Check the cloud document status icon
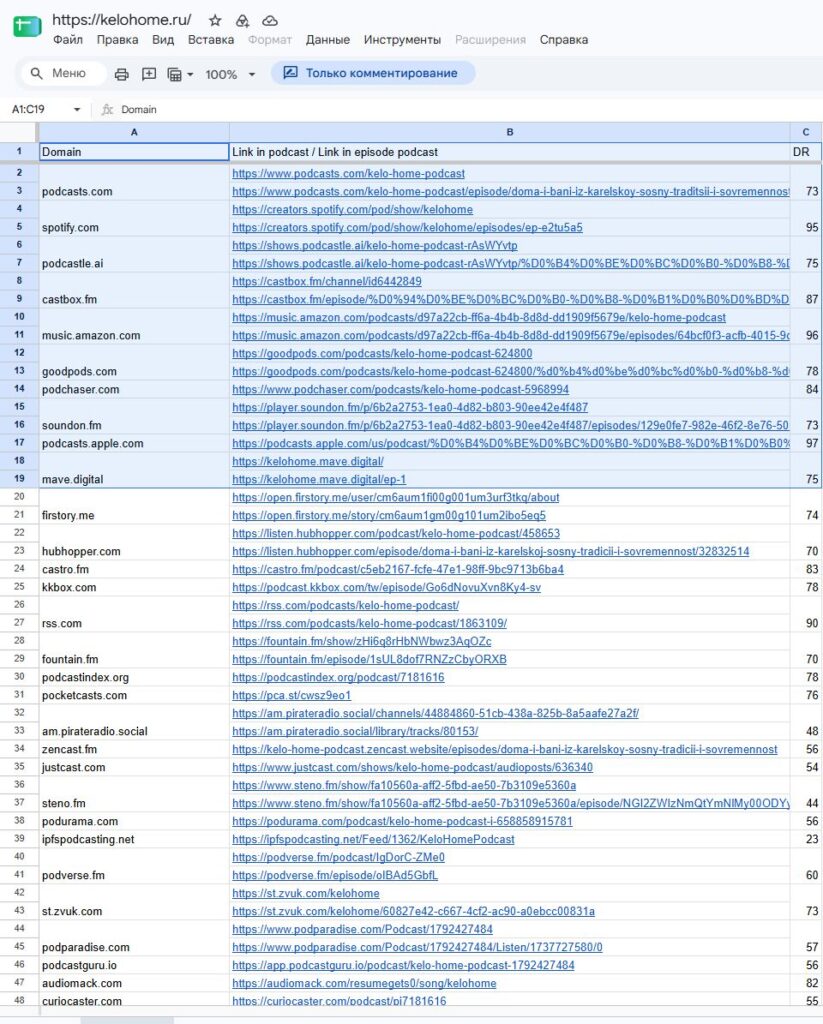 tap(270, 21)
